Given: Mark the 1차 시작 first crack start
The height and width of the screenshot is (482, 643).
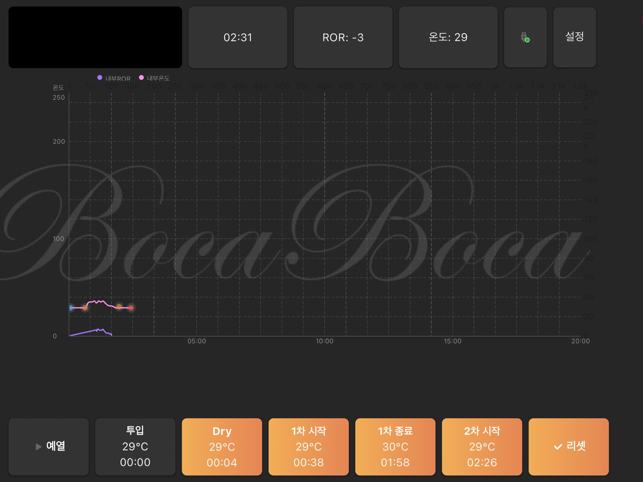Looking at the screenshot, I should pos(308,446).
